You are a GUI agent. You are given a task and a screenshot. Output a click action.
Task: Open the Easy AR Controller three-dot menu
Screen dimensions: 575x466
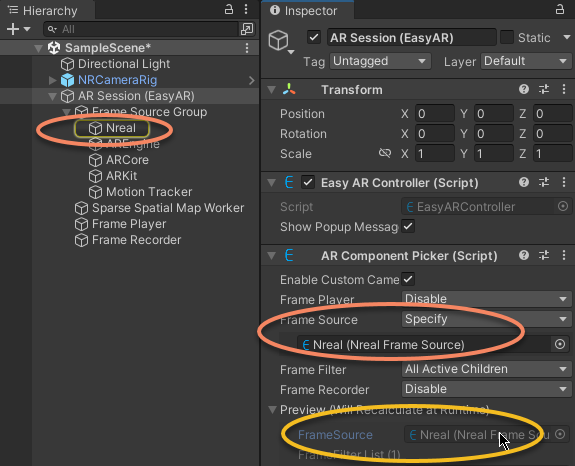[x=564, y=182]
